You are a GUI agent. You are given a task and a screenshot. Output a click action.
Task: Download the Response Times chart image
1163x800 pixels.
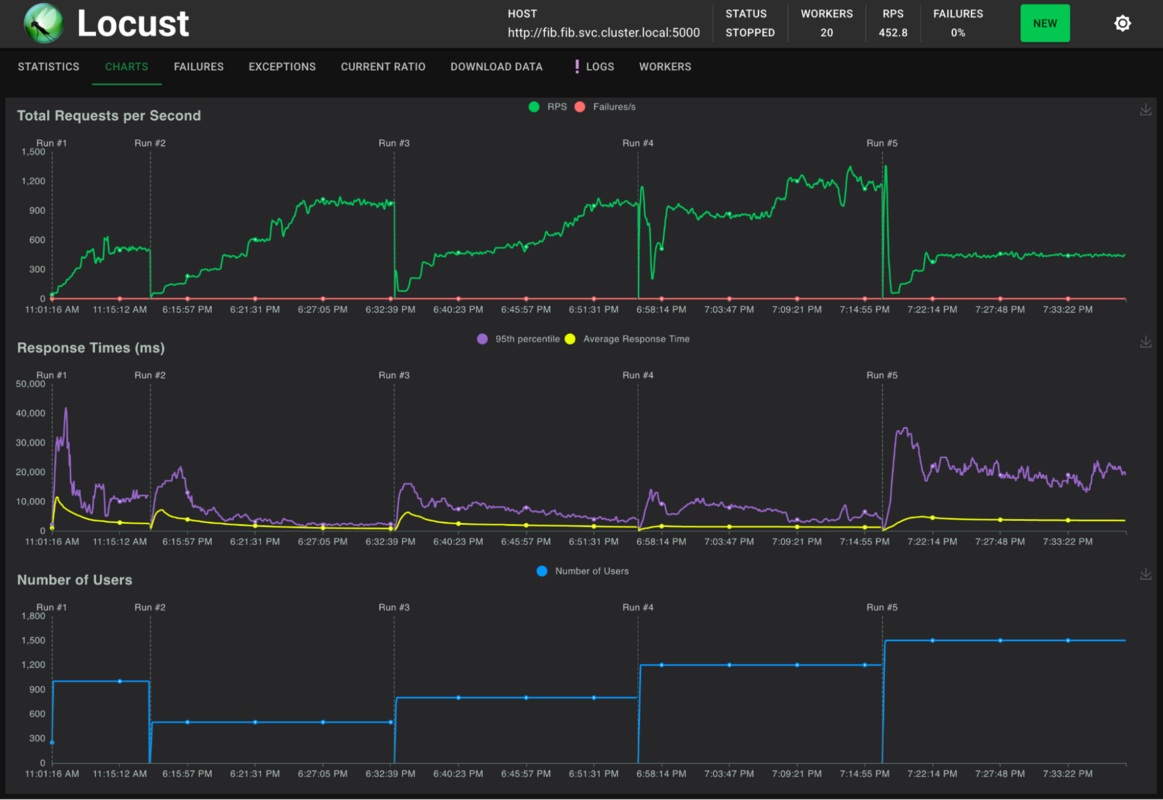click(x=1145, y=342)
